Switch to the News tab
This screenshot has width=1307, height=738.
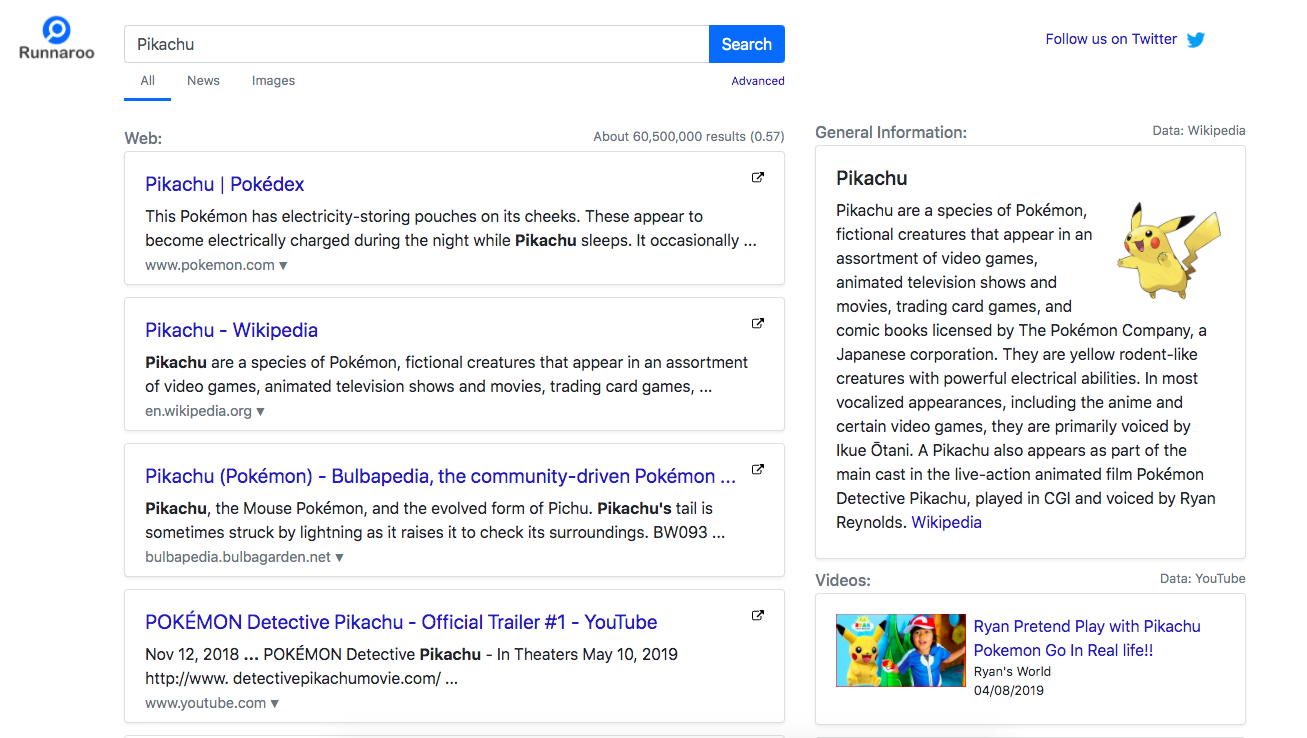point(203,81)
